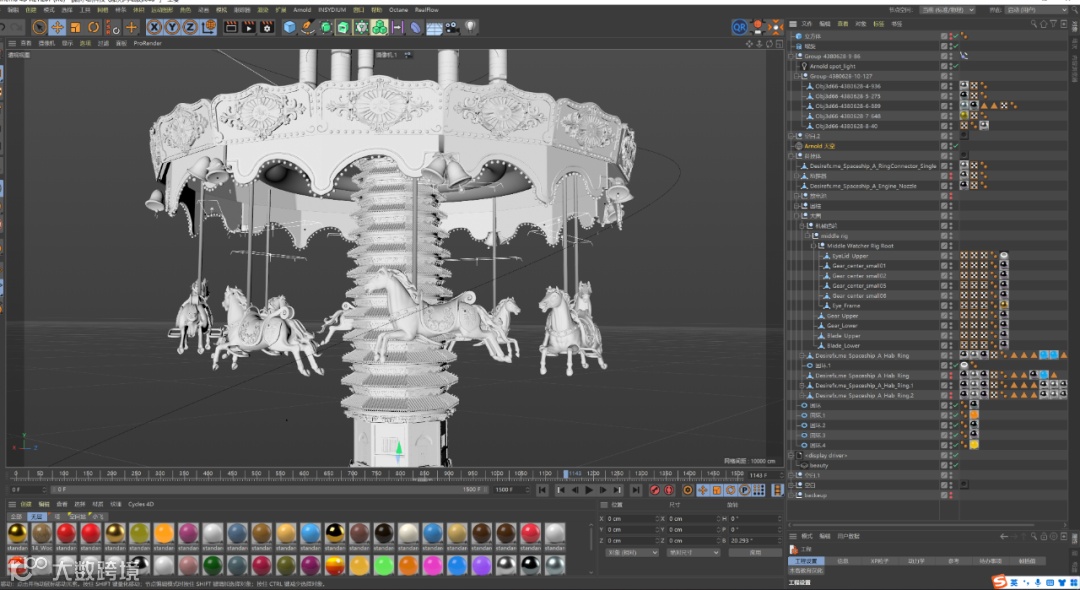1080x590 pixels.
Task: Click the Edit Render Settings icon
Action: (267, 27)
